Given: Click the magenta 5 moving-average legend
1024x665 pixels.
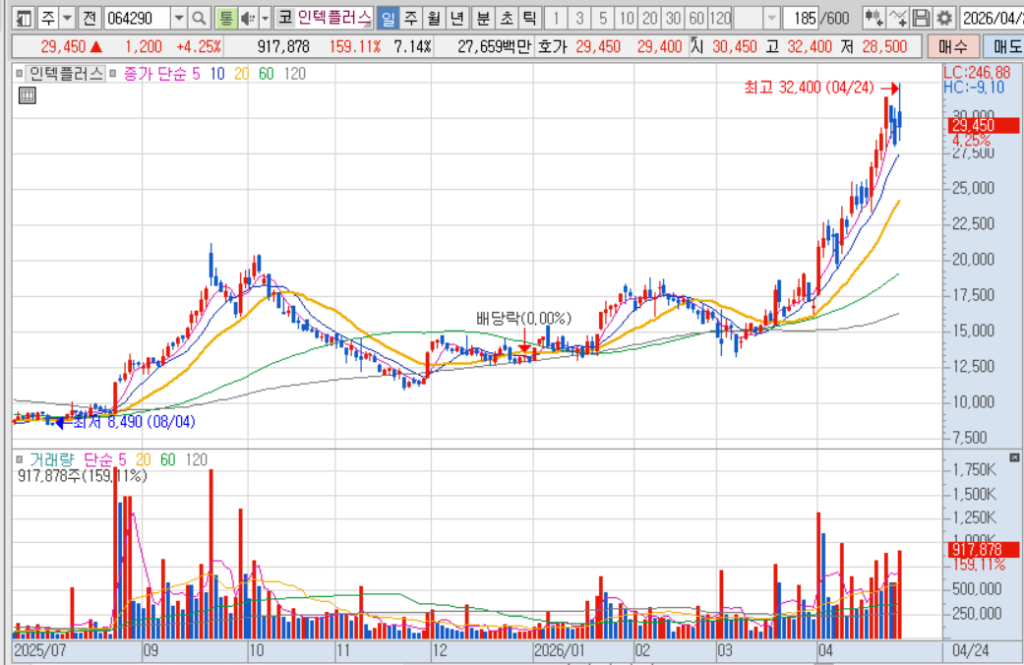Looking at the screenshot, I should click(x=196, y=74).
